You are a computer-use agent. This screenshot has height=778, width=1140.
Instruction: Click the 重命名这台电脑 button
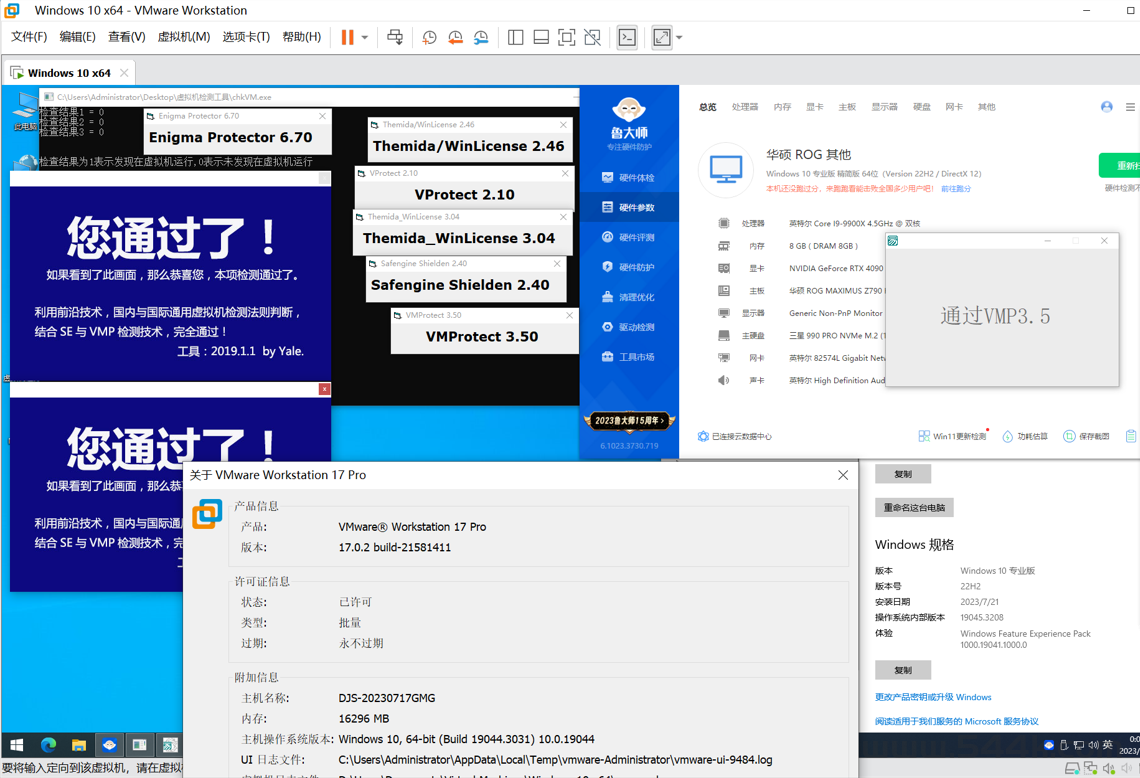coord(914,508)
